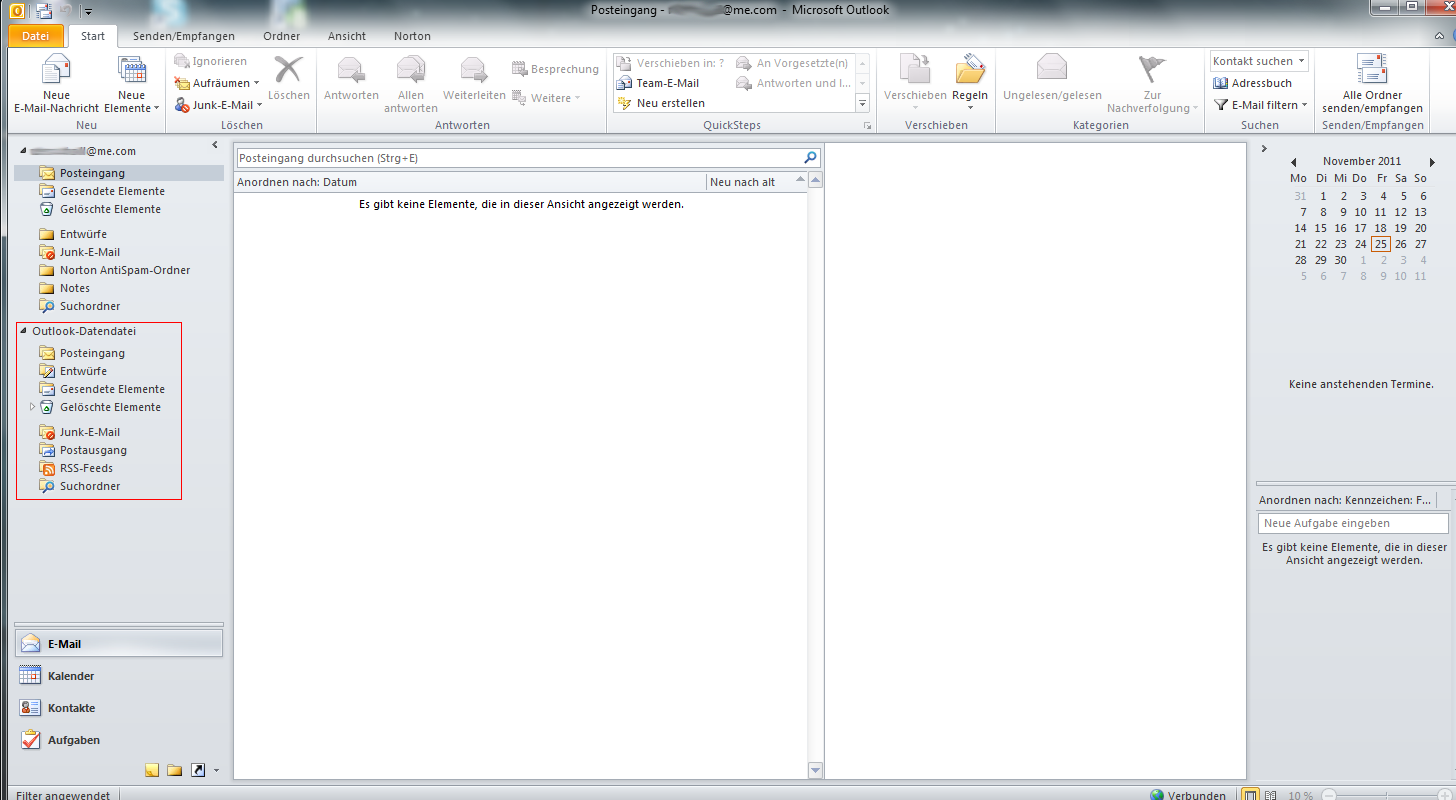
Task: Collapse the @me.com account folder tree
Action: pos(23,151)
